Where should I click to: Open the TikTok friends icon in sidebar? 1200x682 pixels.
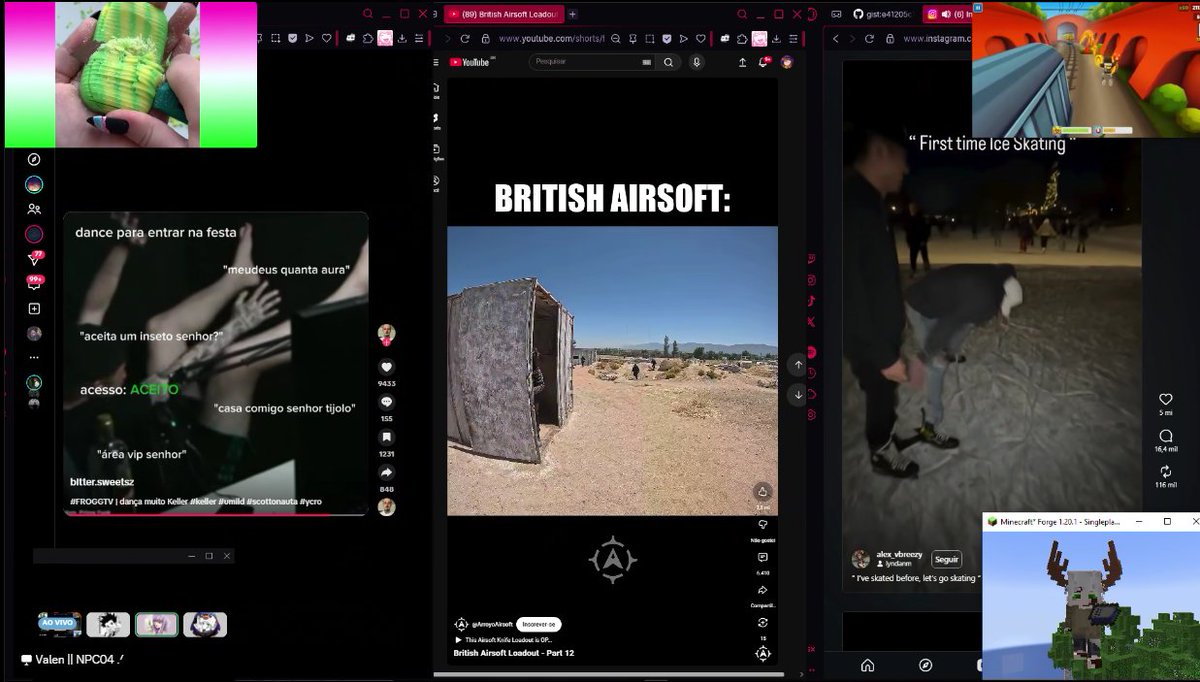[34, 209]
